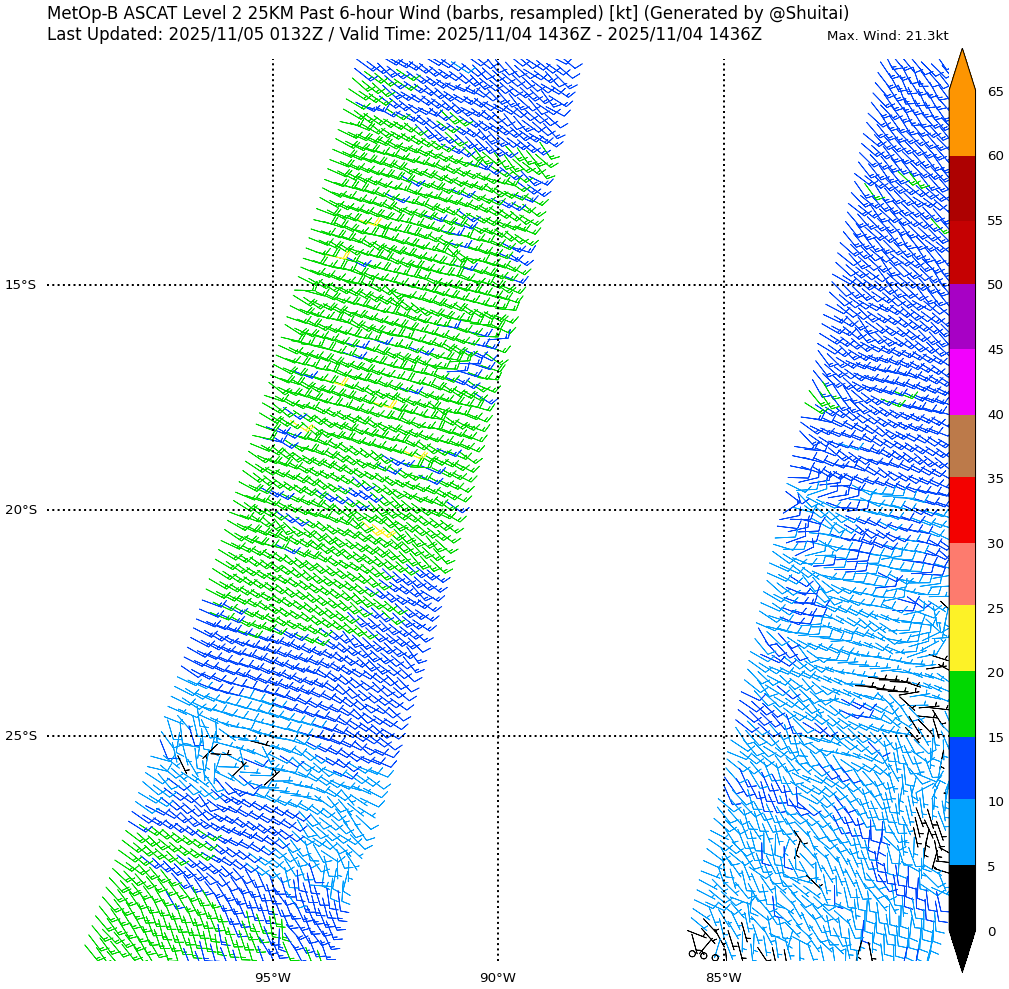Screen dimensions: 1009x989
Task: Click the 25°S latitude label
Action: tap(20, 736)
